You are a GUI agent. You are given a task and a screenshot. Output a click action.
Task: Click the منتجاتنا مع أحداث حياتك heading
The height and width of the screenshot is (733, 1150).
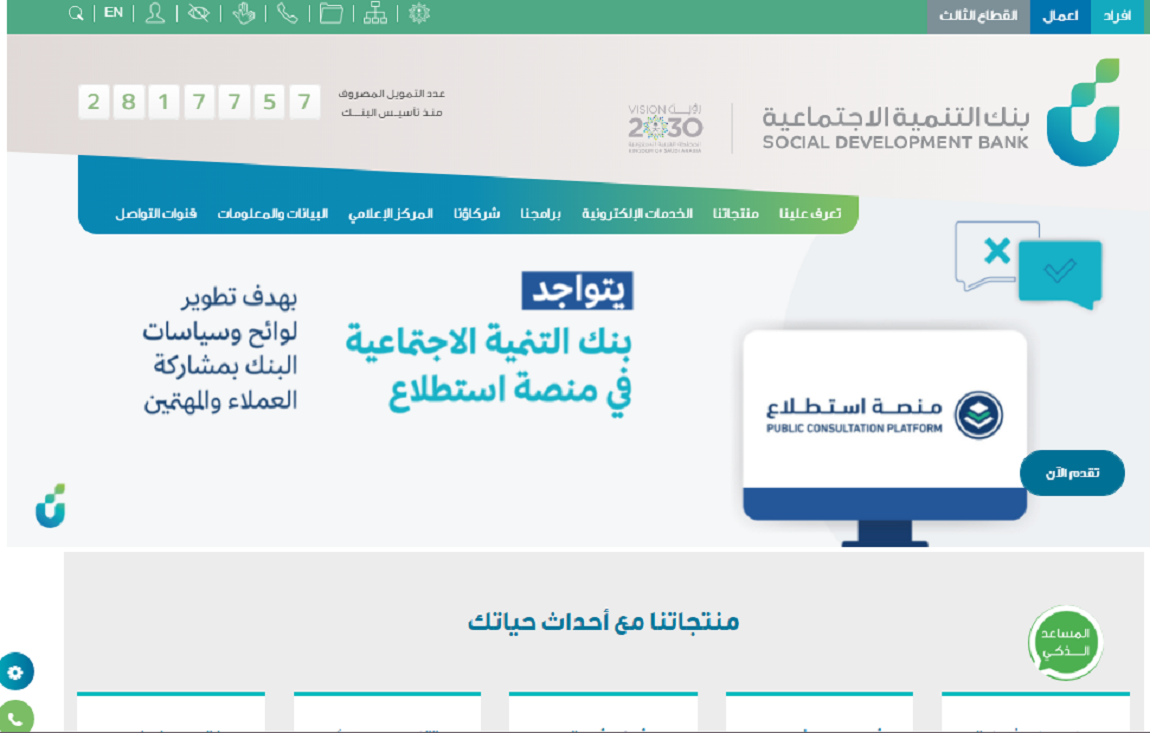[x=603, y=621]
